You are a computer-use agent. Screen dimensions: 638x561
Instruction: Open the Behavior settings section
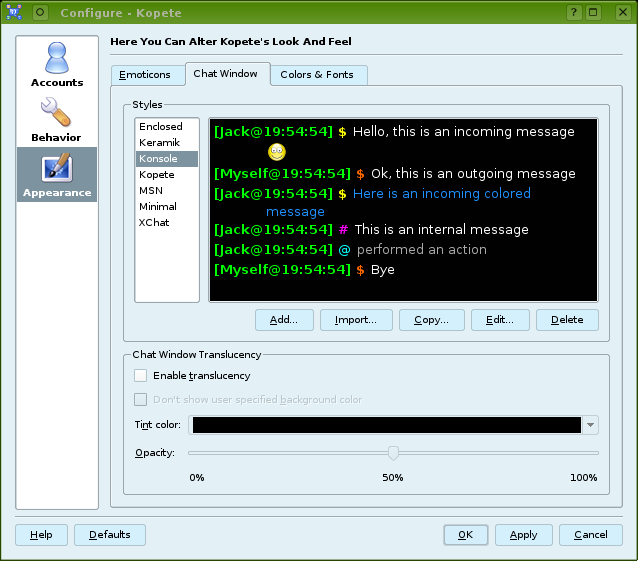[56, 120]
